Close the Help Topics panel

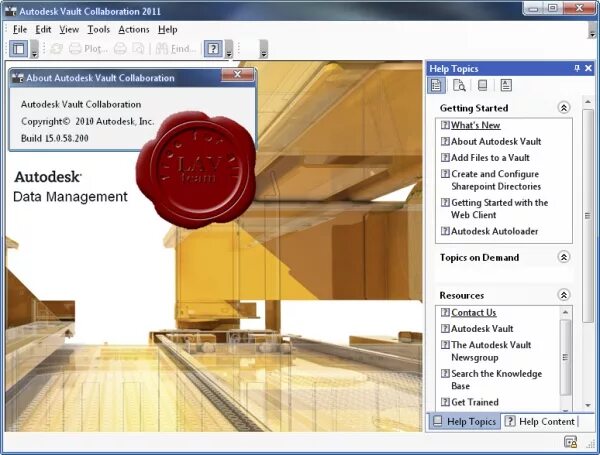click(589, 68)
